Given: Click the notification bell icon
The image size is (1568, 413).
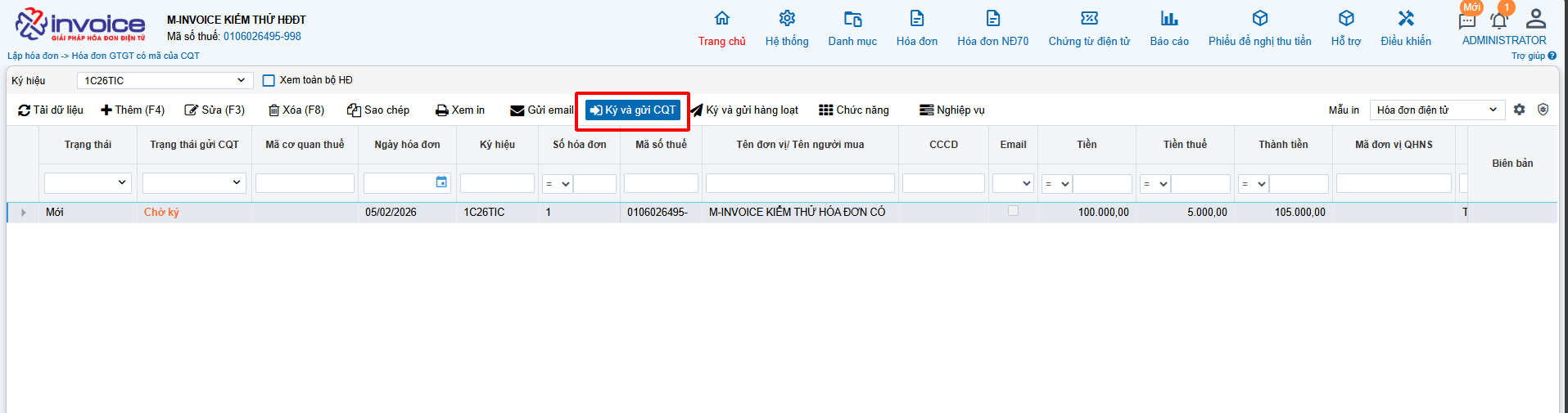Looking at the screenshot, I should 1499,20.
